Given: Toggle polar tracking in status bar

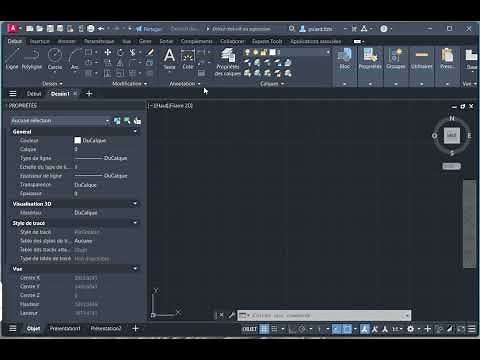Looking at the screenshot, I should [302, 329].
